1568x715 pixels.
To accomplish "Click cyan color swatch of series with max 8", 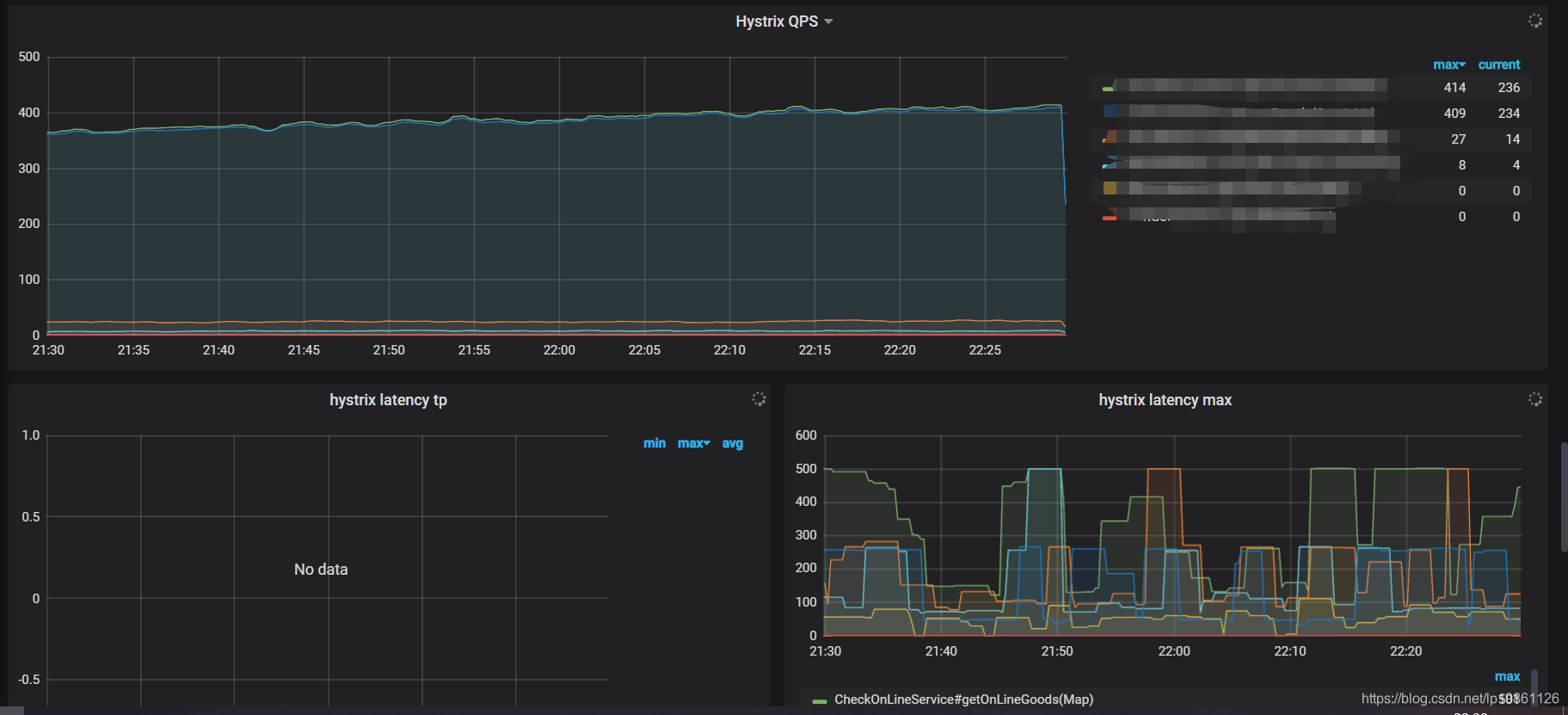I will coord(1110,163).
